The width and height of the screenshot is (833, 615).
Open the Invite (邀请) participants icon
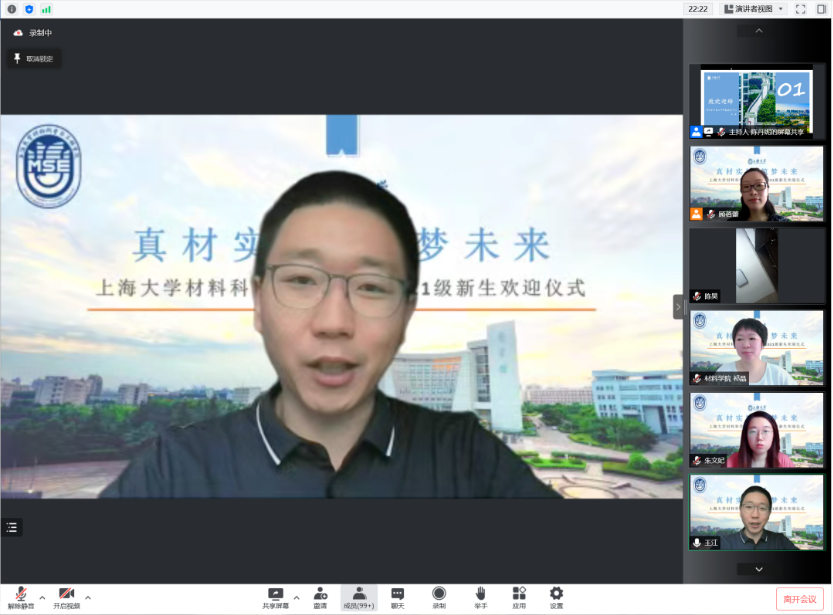point(320,594)
